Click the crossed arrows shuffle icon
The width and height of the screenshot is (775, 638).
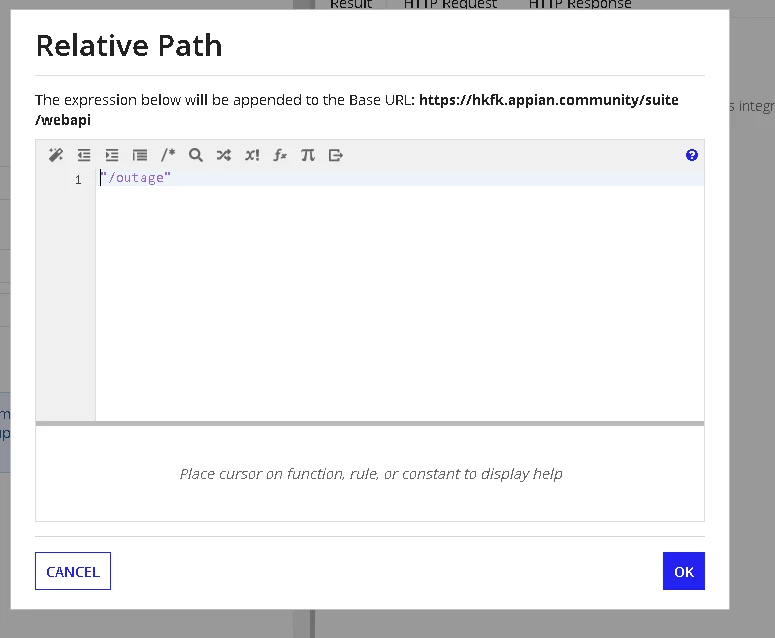click(223, 155)
